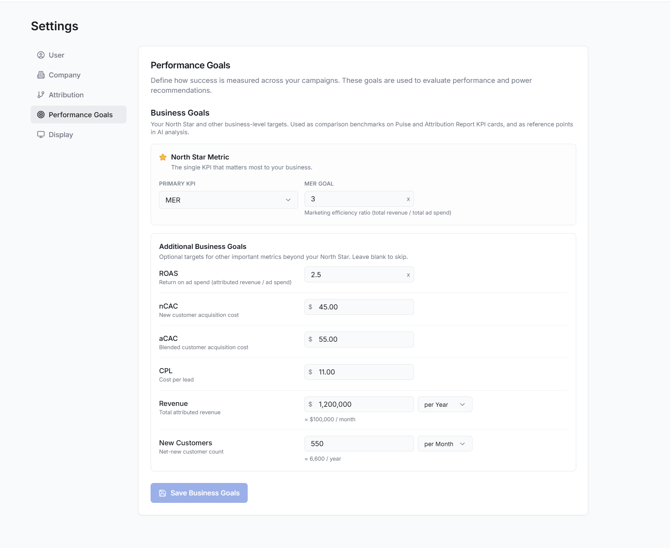The image size is (670, 548).
Task: Click the MER GOAL label
Action: (x=319, y=184)
